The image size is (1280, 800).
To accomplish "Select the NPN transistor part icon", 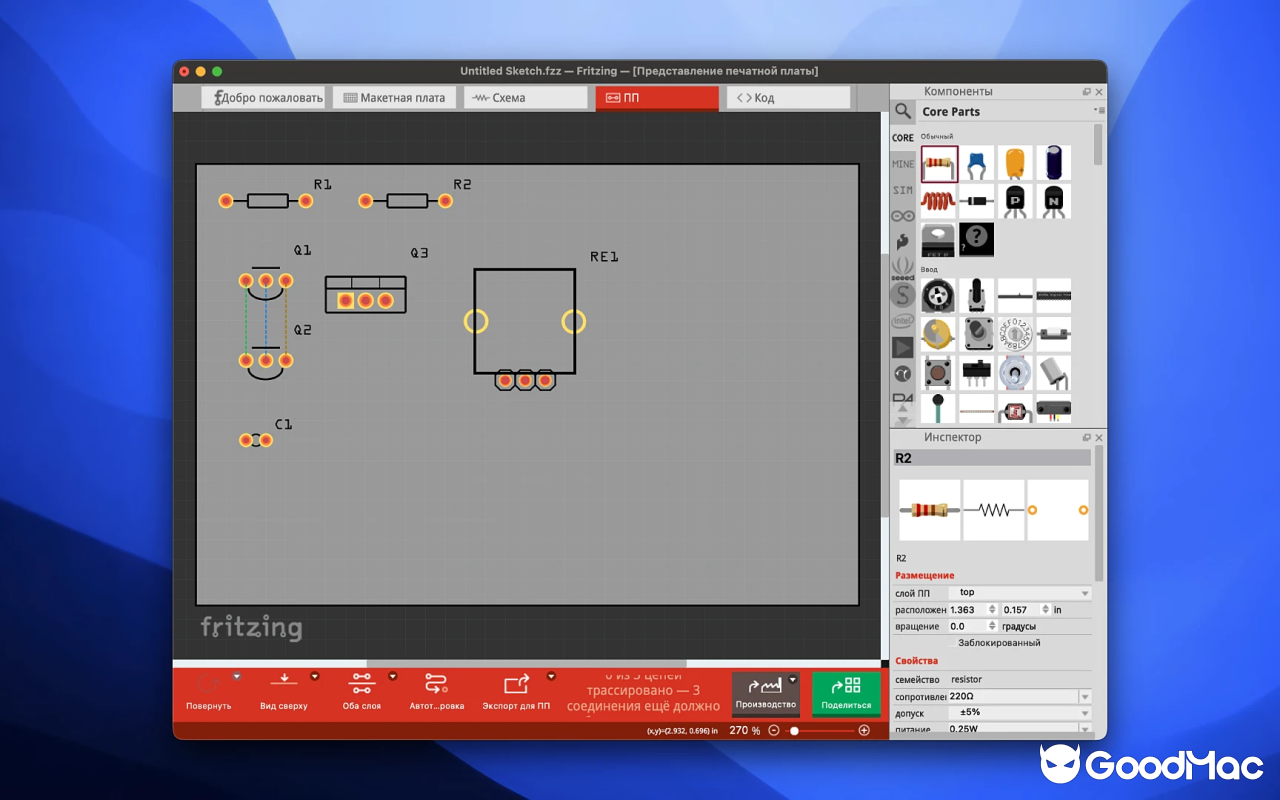I will pos(1053,200).
